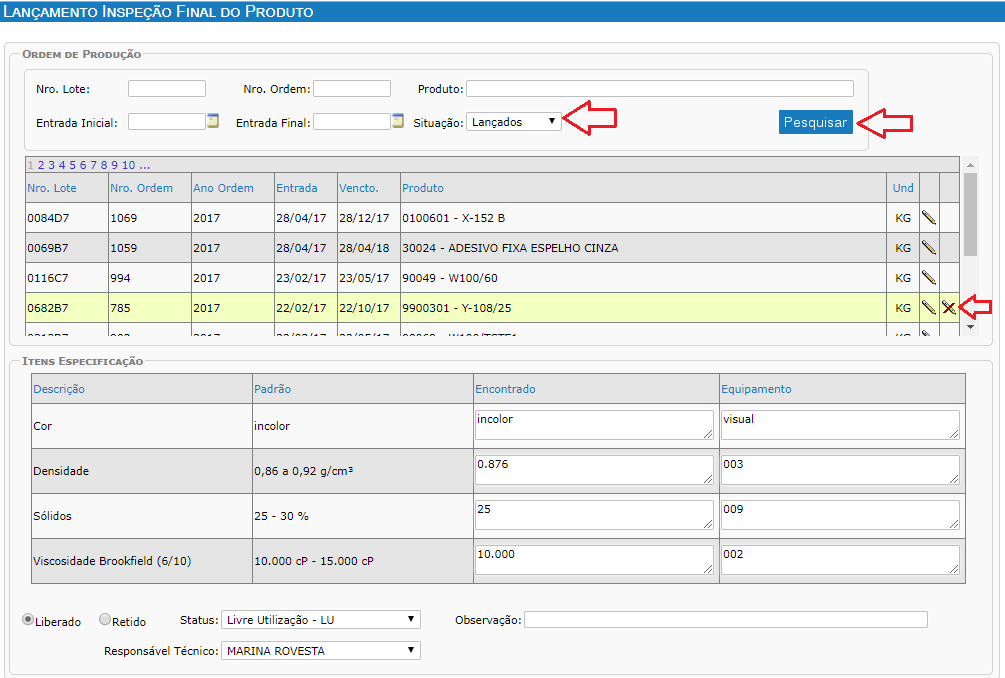
Task: Click the lot list scrollbar up arrow
Action: [970, 165]
